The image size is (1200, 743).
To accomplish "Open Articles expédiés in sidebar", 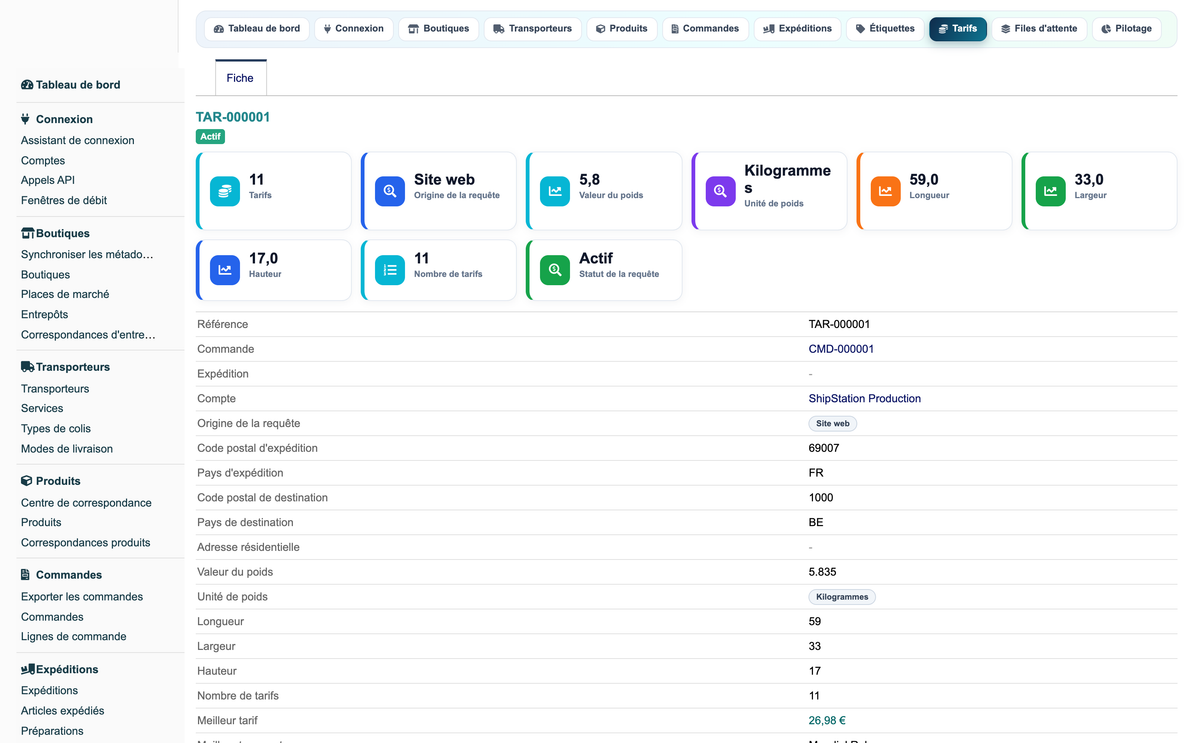I will [63, 711].
